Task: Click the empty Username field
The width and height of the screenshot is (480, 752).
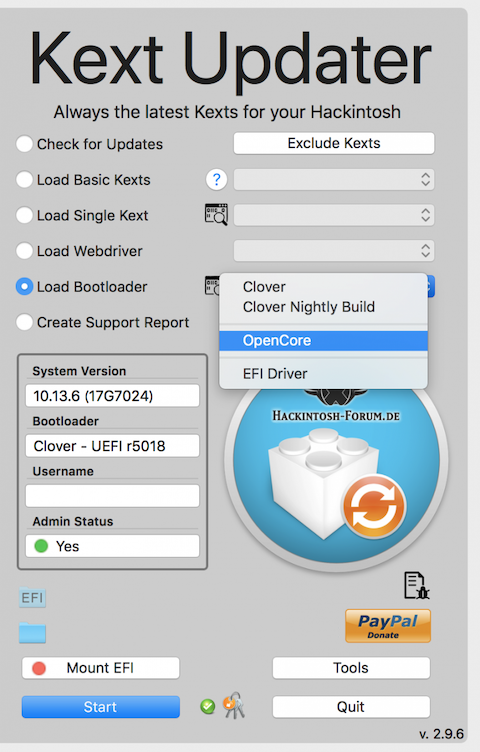Action: click(x=112, y=496)
